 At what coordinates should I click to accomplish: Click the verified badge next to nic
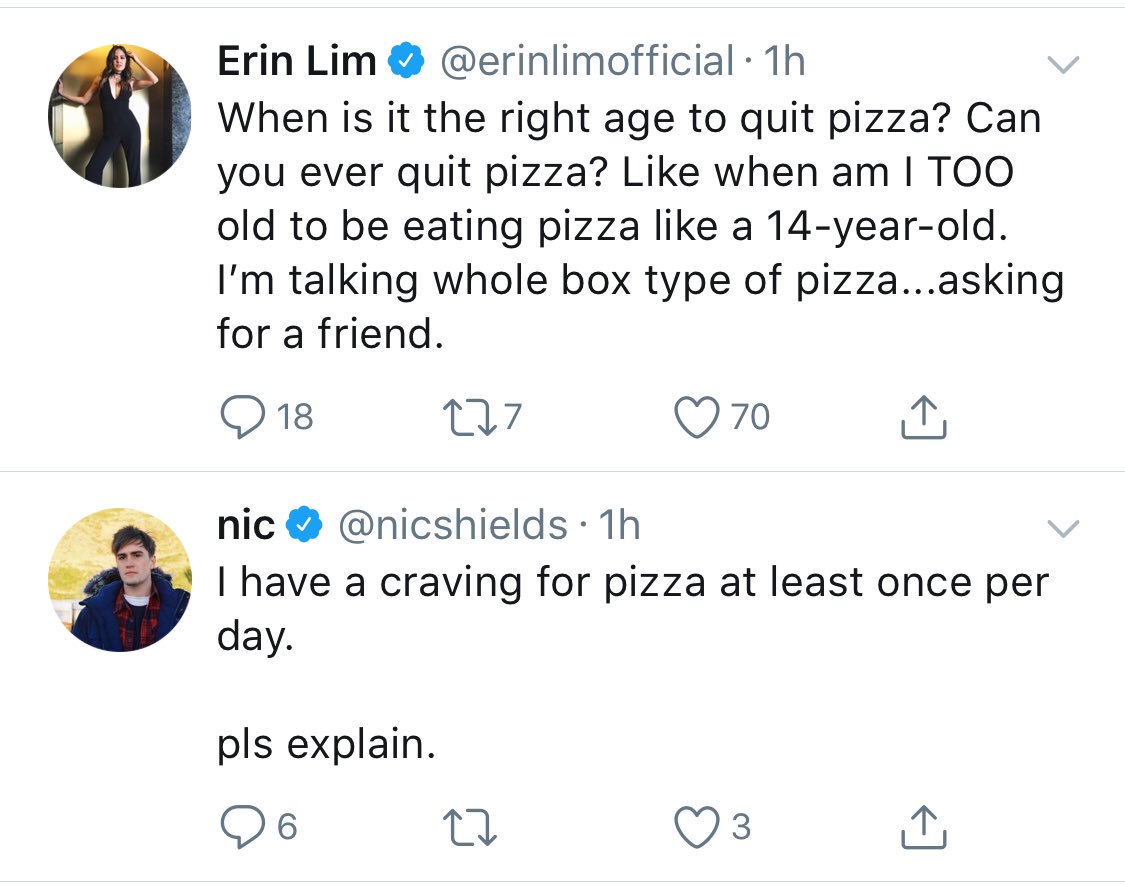[x=304, y=524]
